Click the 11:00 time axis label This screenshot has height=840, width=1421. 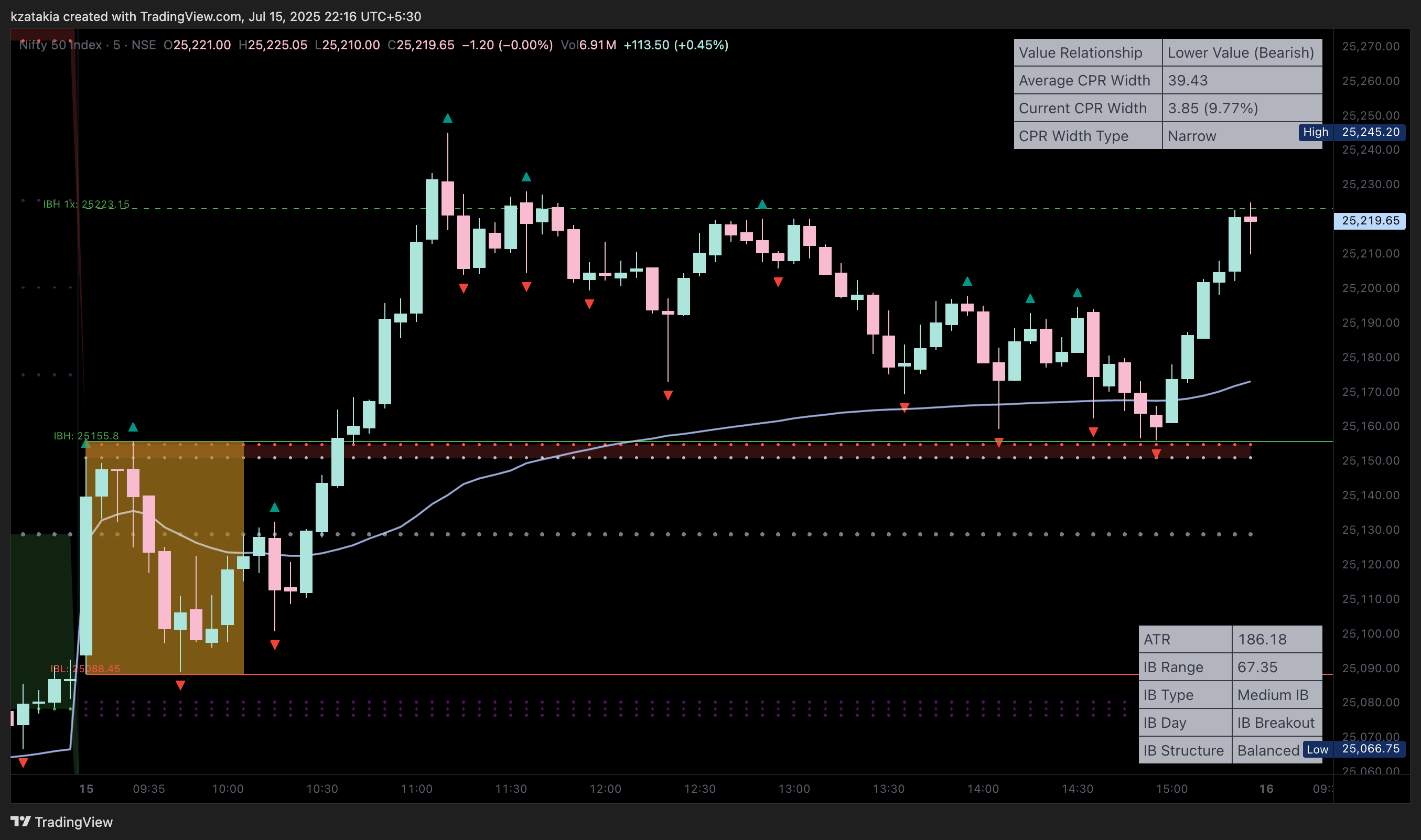416,789
